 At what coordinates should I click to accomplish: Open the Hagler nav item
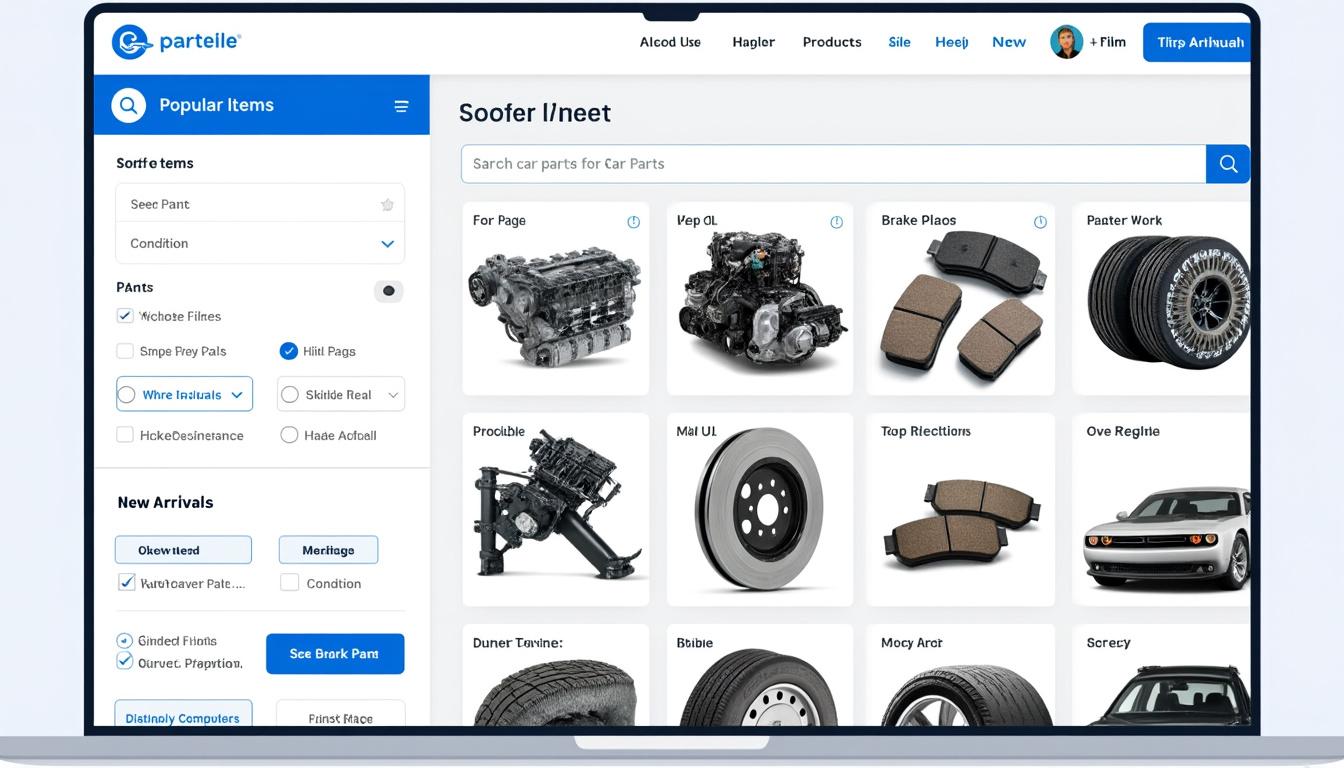pos(753,42)
